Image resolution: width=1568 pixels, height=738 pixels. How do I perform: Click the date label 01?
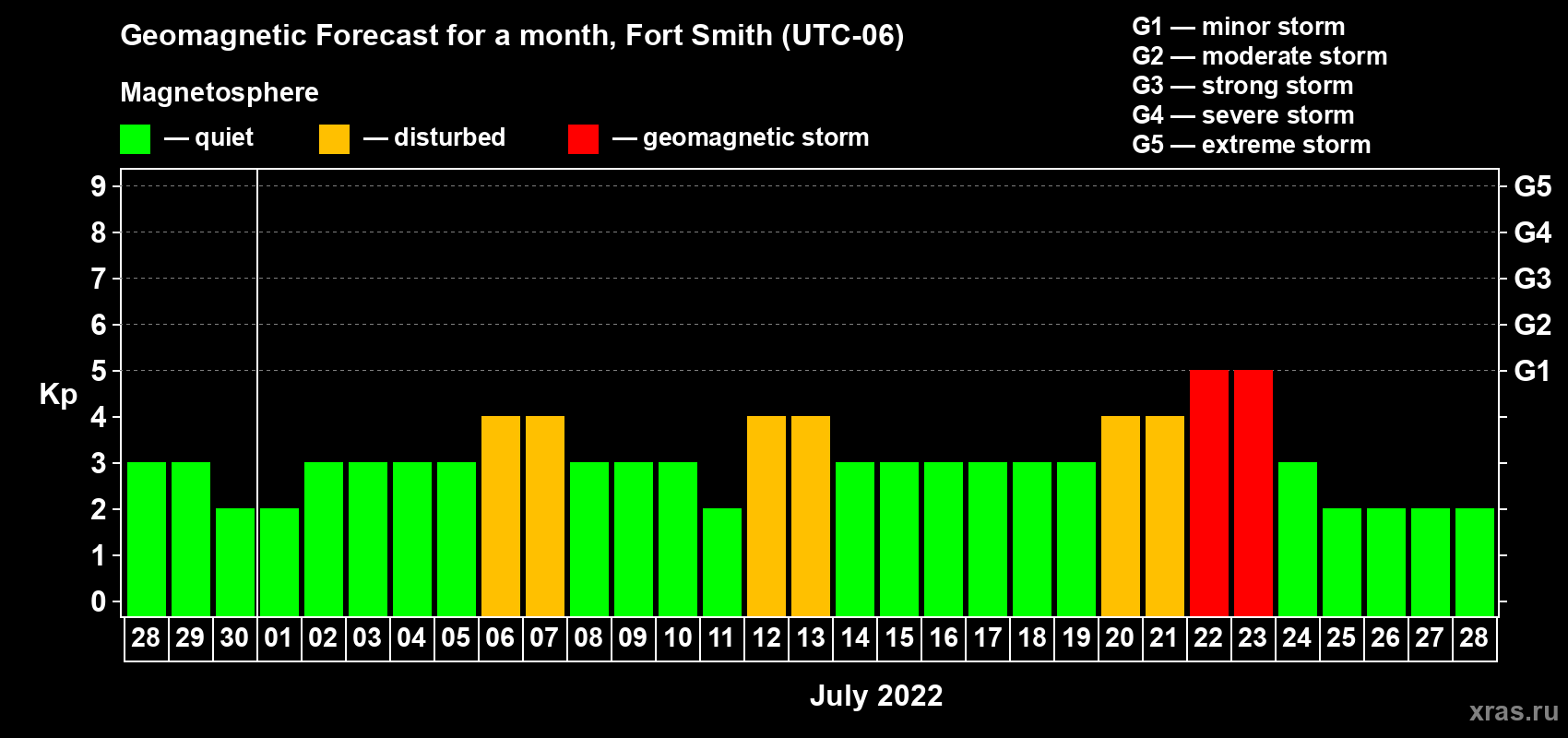tap(279, 638)
